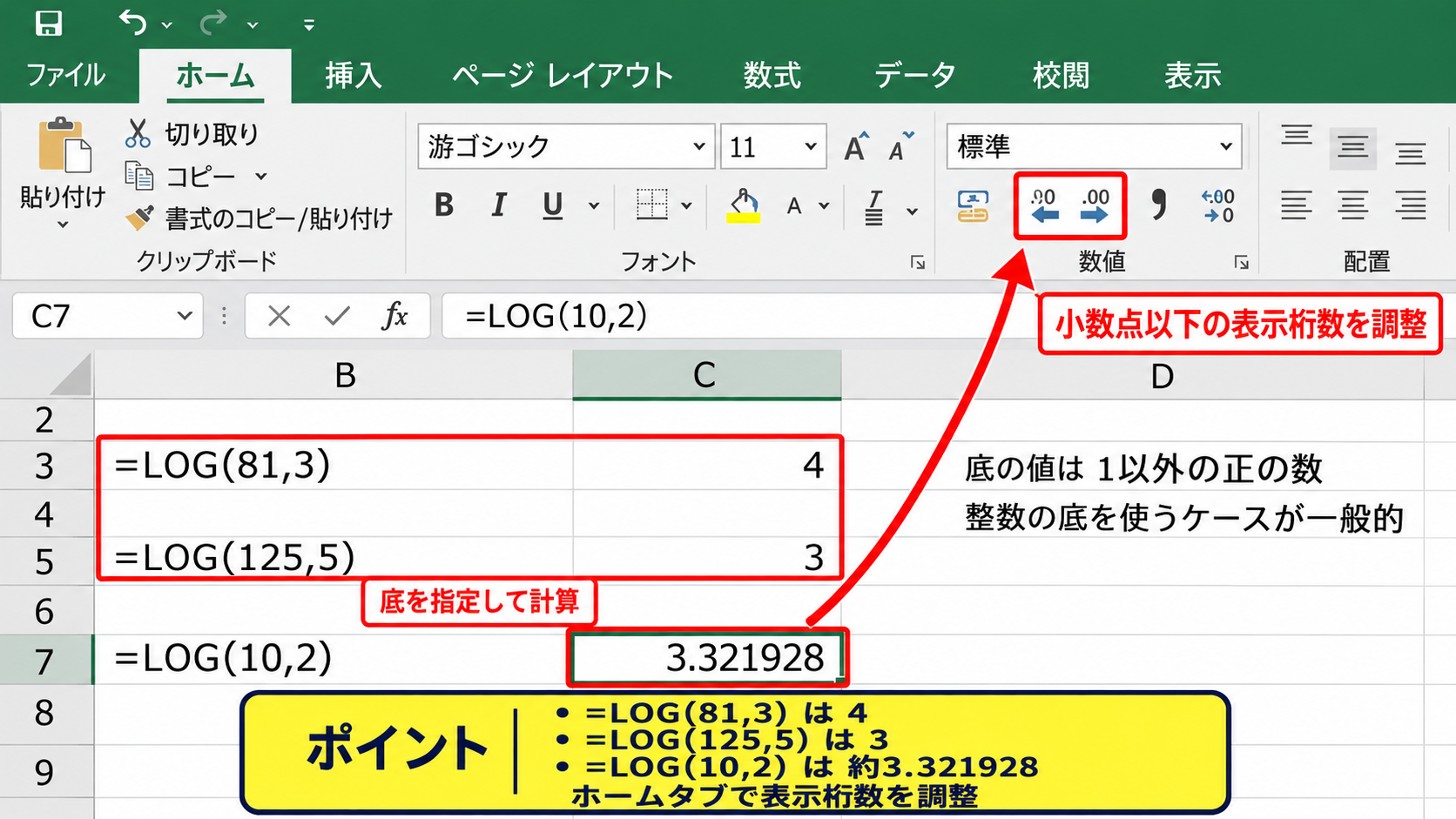Open the フォント group dialog launcher
Image resolution: width=1456 pixels, height=819 pixels.
[918, 262]
